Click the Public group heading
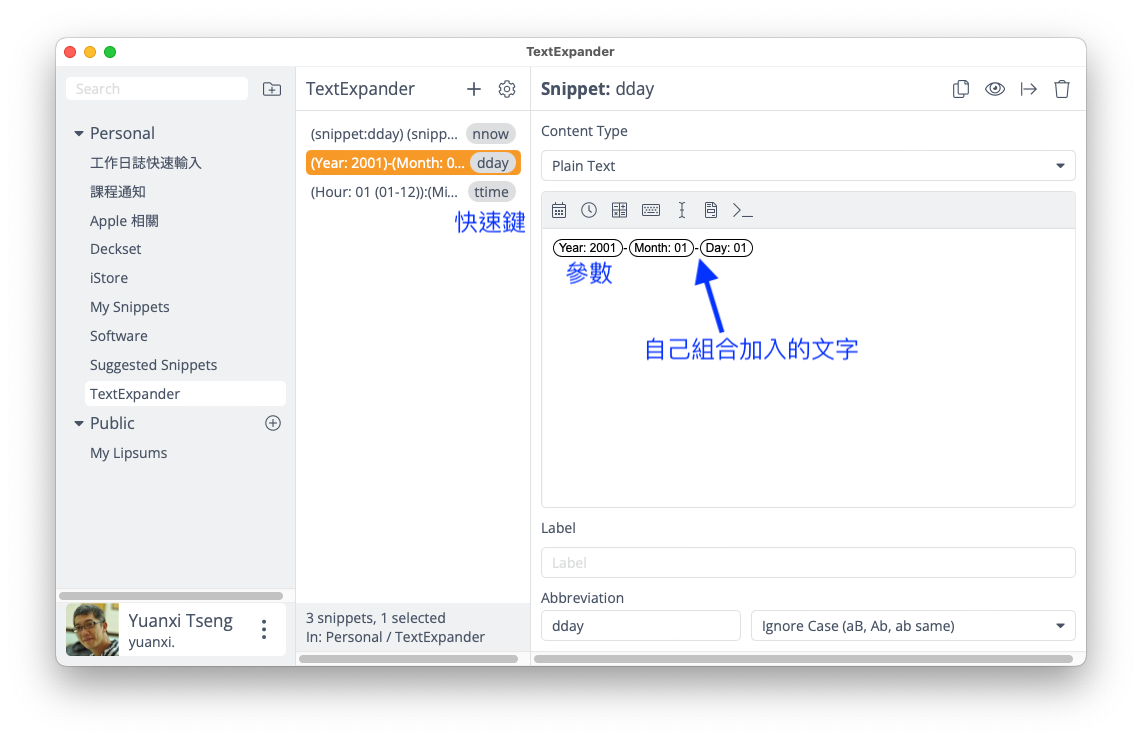The height and width of the screenshot is (740, 1142). (112, 423)
